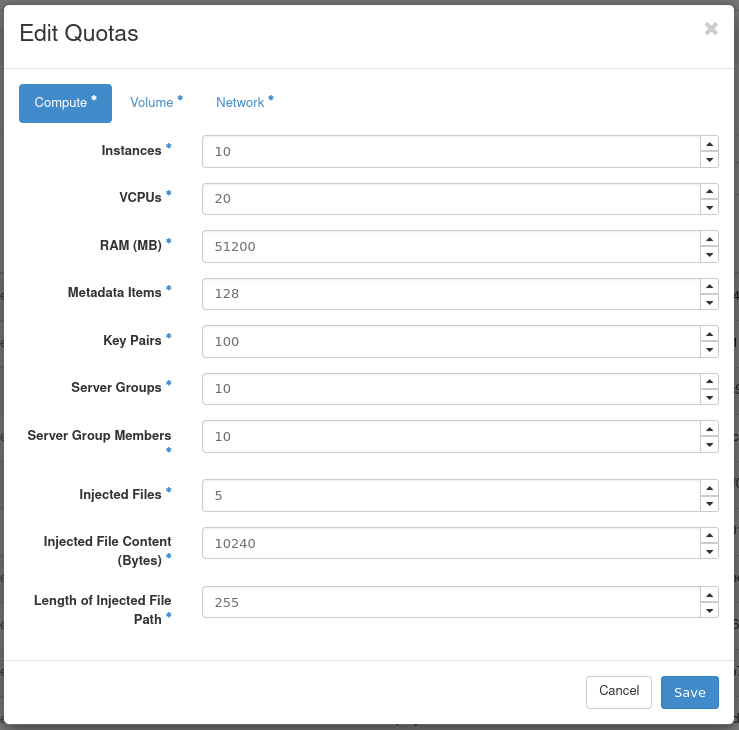Increase Key Pairs with the up arrow
The width and height of the screenshot is (739, 730).
[709, 333]
